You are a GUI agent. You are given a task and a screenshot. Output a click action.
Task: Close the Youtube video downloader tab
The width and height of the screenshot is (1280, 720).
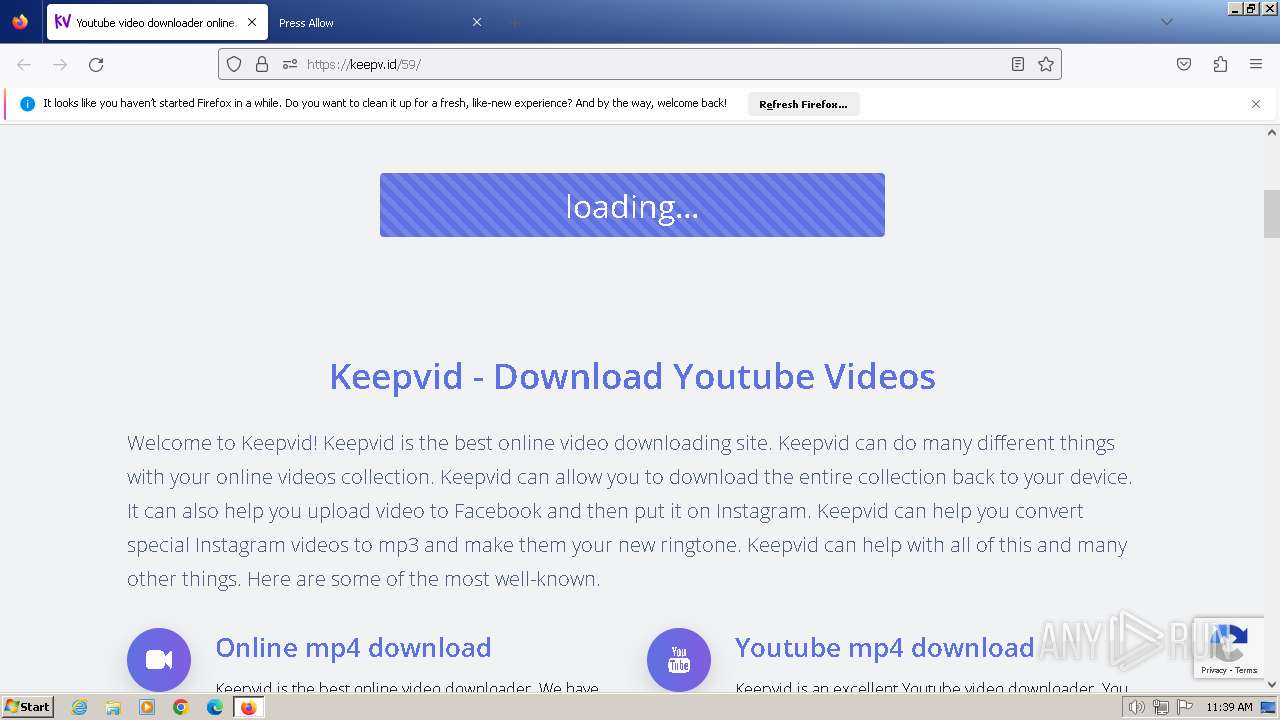click(x=252, y=22)
